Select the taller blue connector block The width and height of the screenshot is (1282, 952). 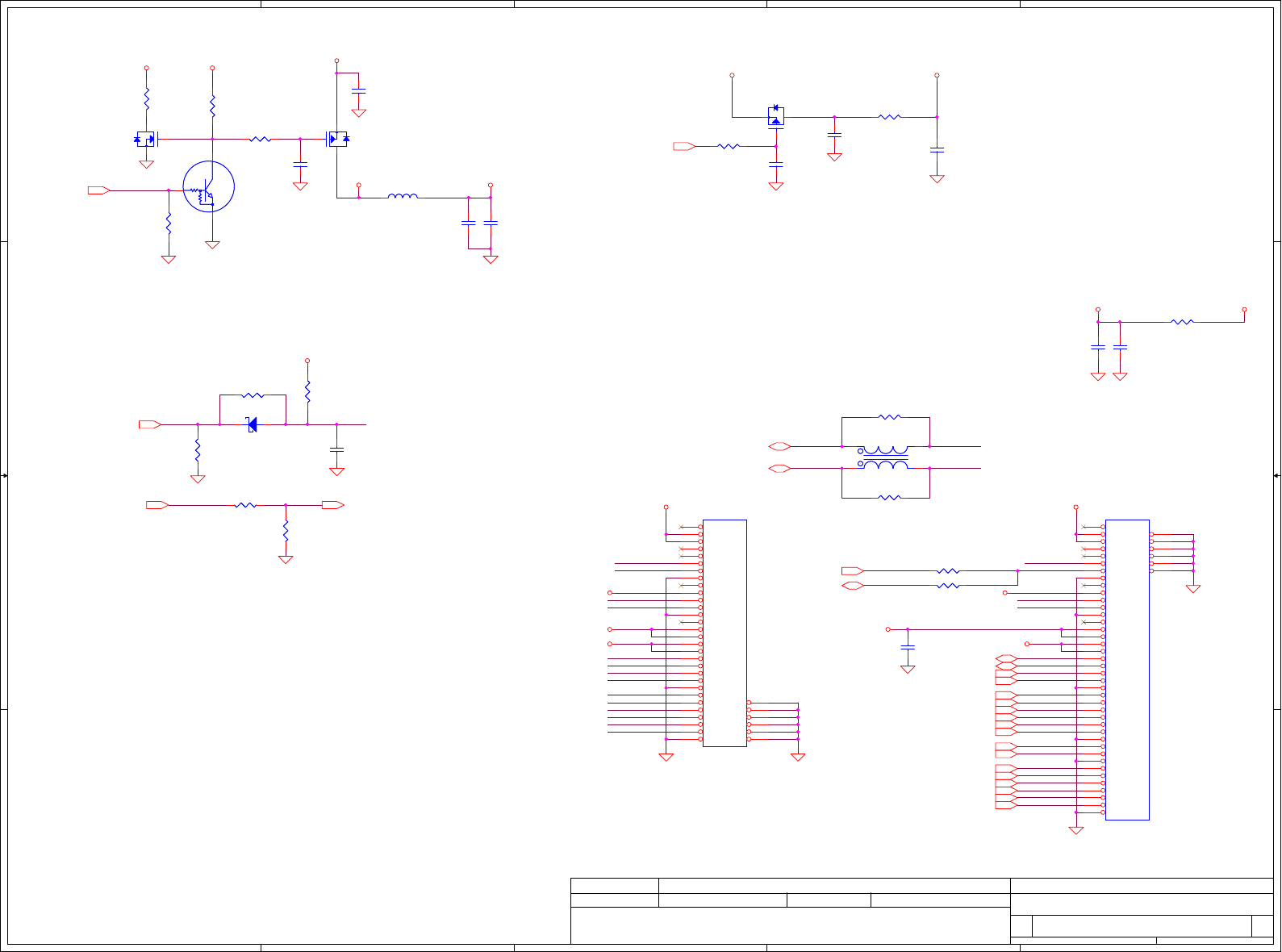point(1127,670)
